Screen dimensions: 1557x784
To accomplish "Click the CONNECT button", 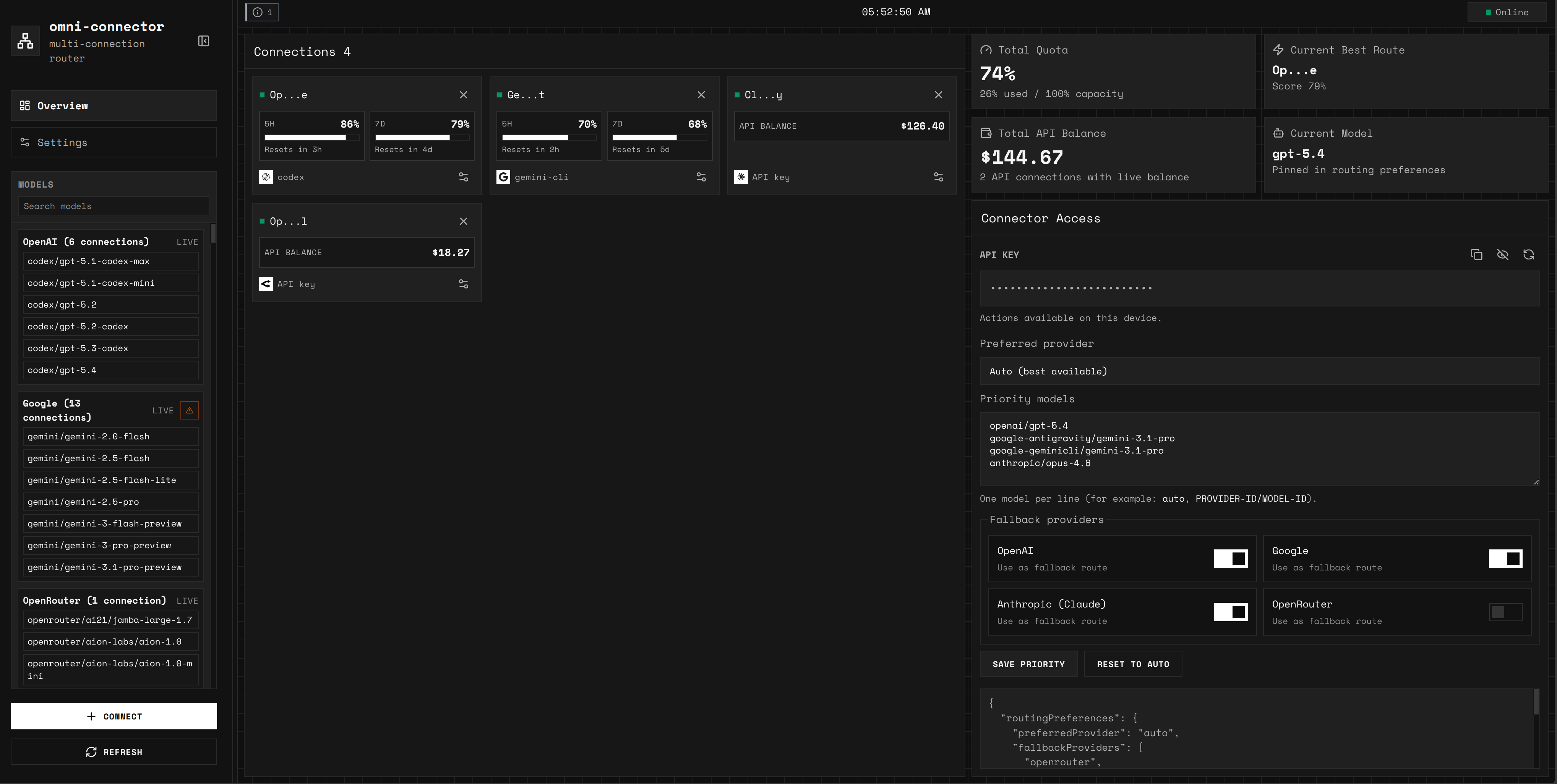I will 114,716.
